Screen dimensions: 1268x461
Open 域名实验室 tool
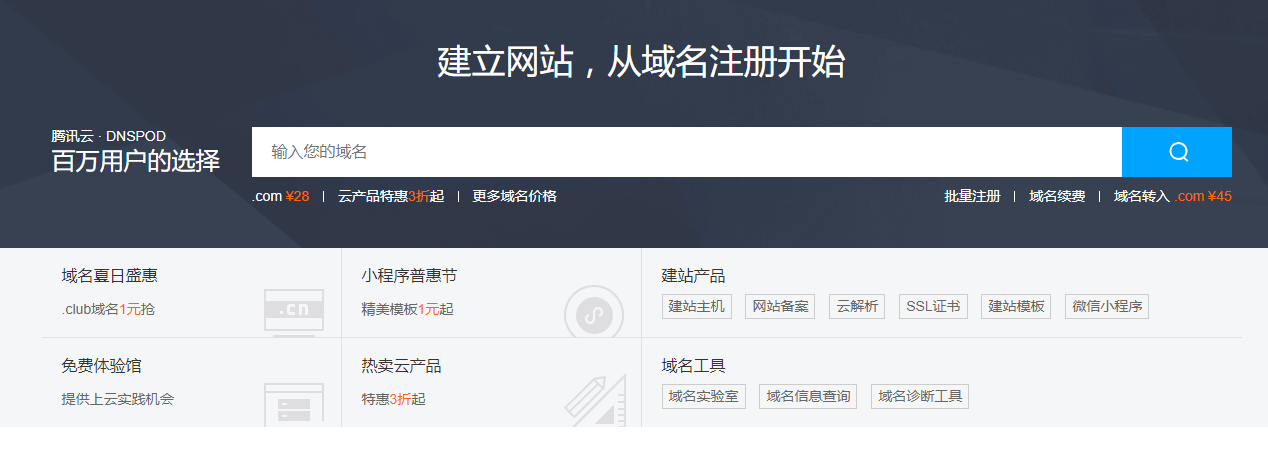(704, 396)
